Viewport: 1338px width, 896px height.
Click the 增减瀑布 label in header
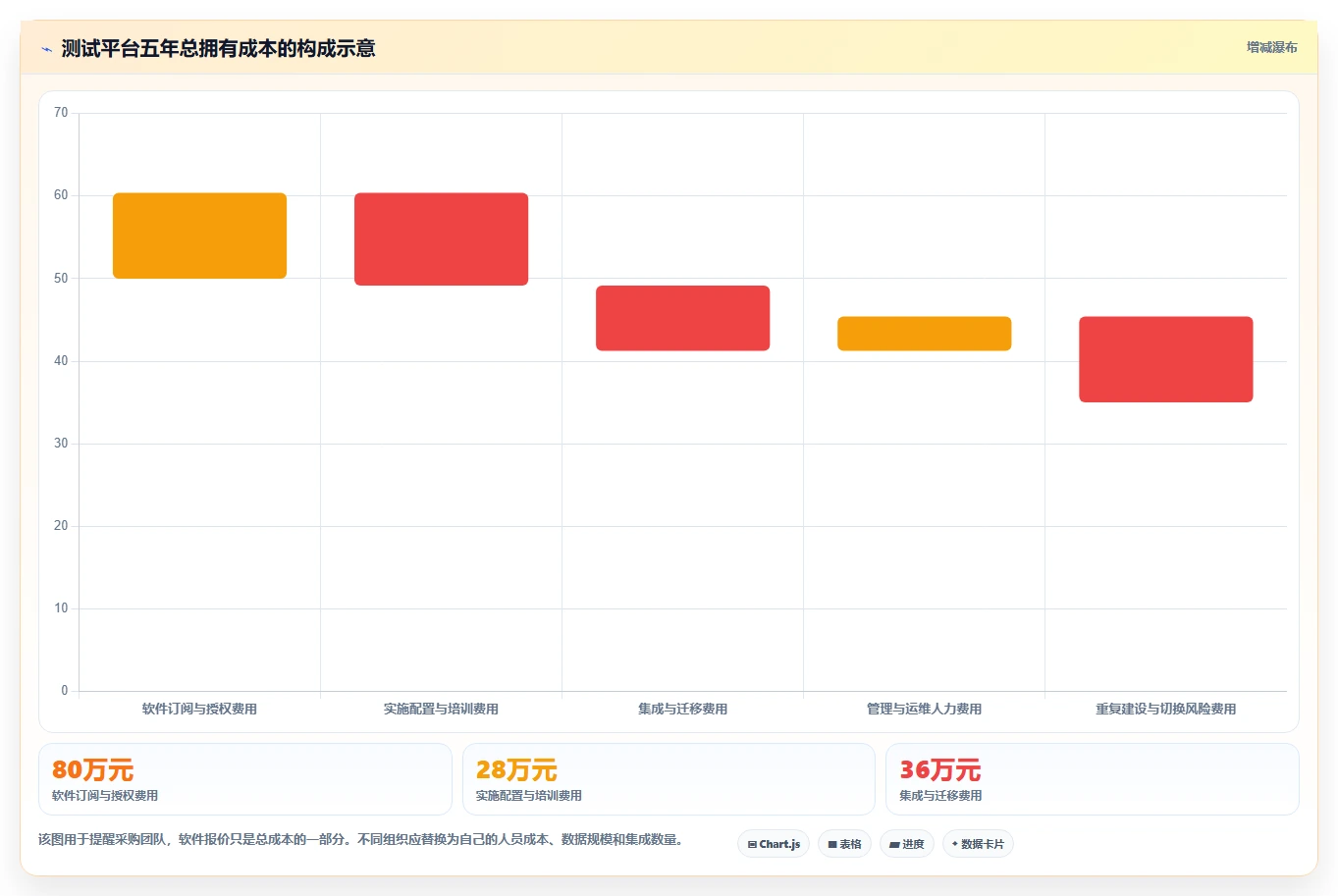pos(1271,47)
